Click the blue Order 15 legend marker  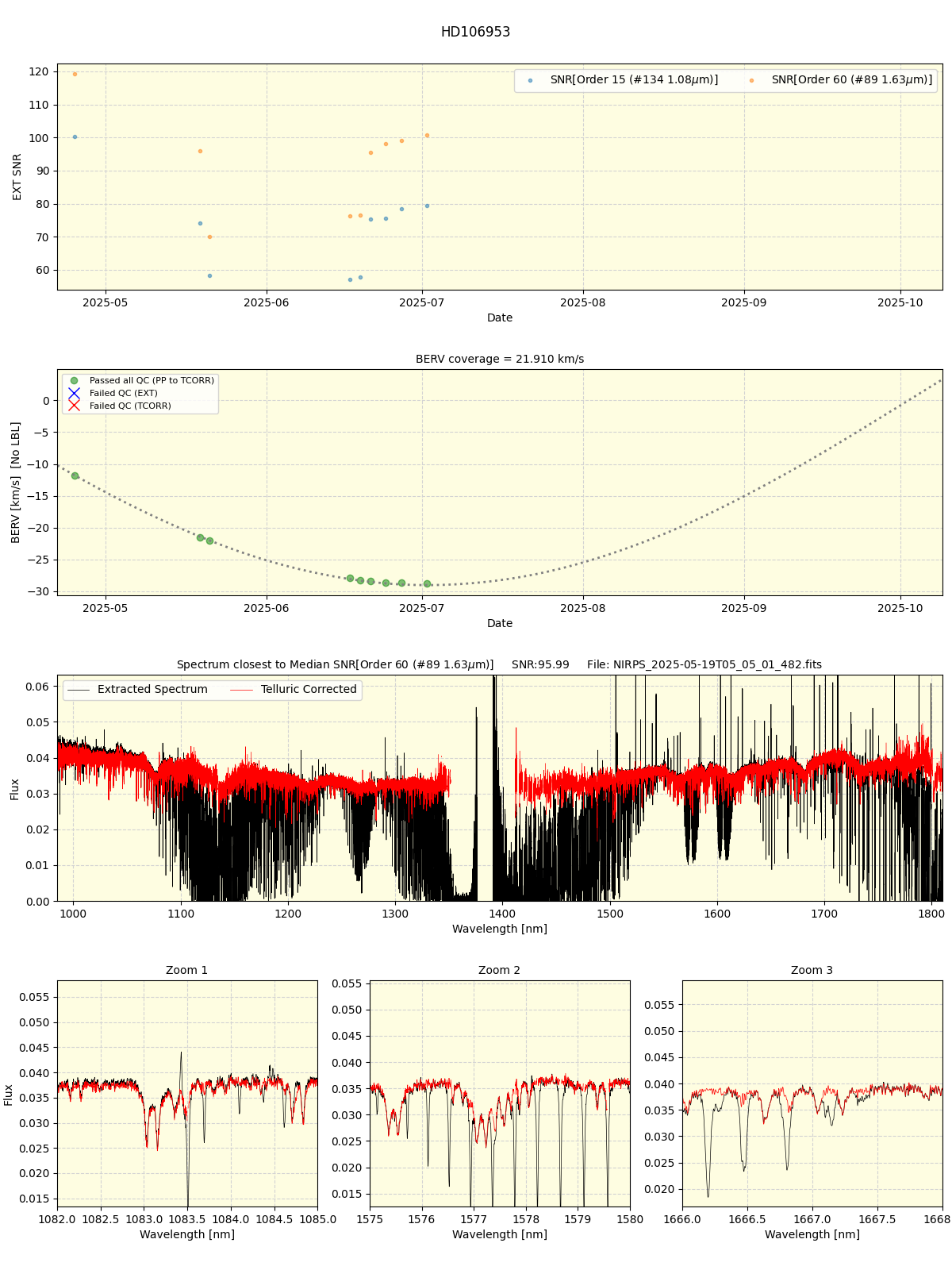[x=530, y=80]
